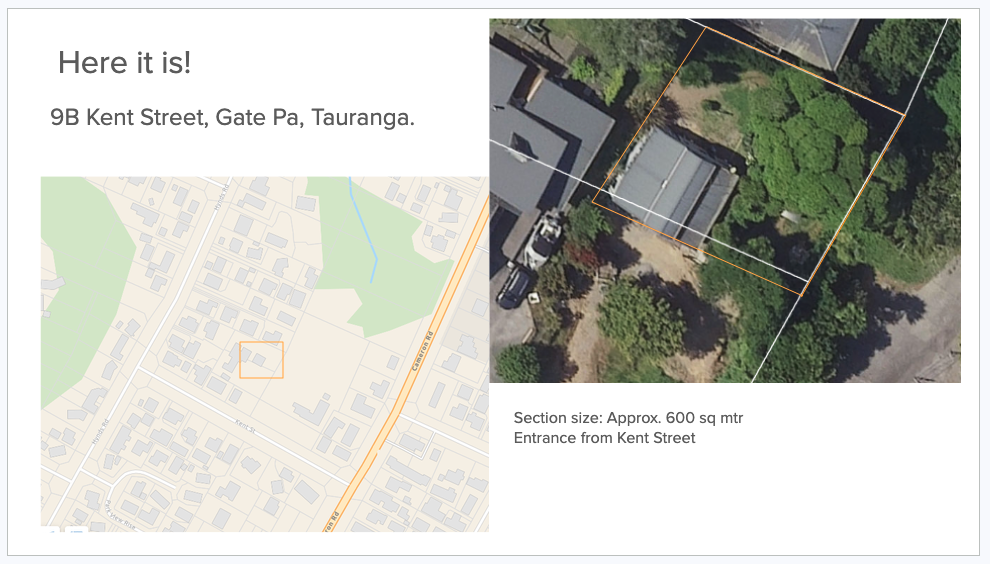Click the second cropped control button below the map

point(77,529)
